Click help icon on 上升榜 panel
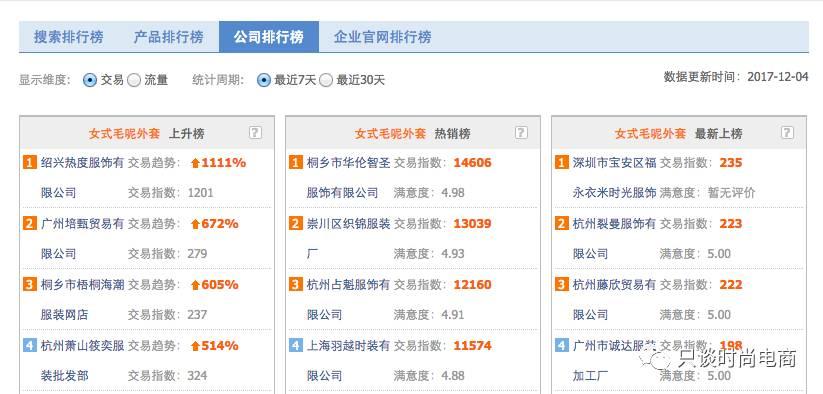 (x=255, y=133)
